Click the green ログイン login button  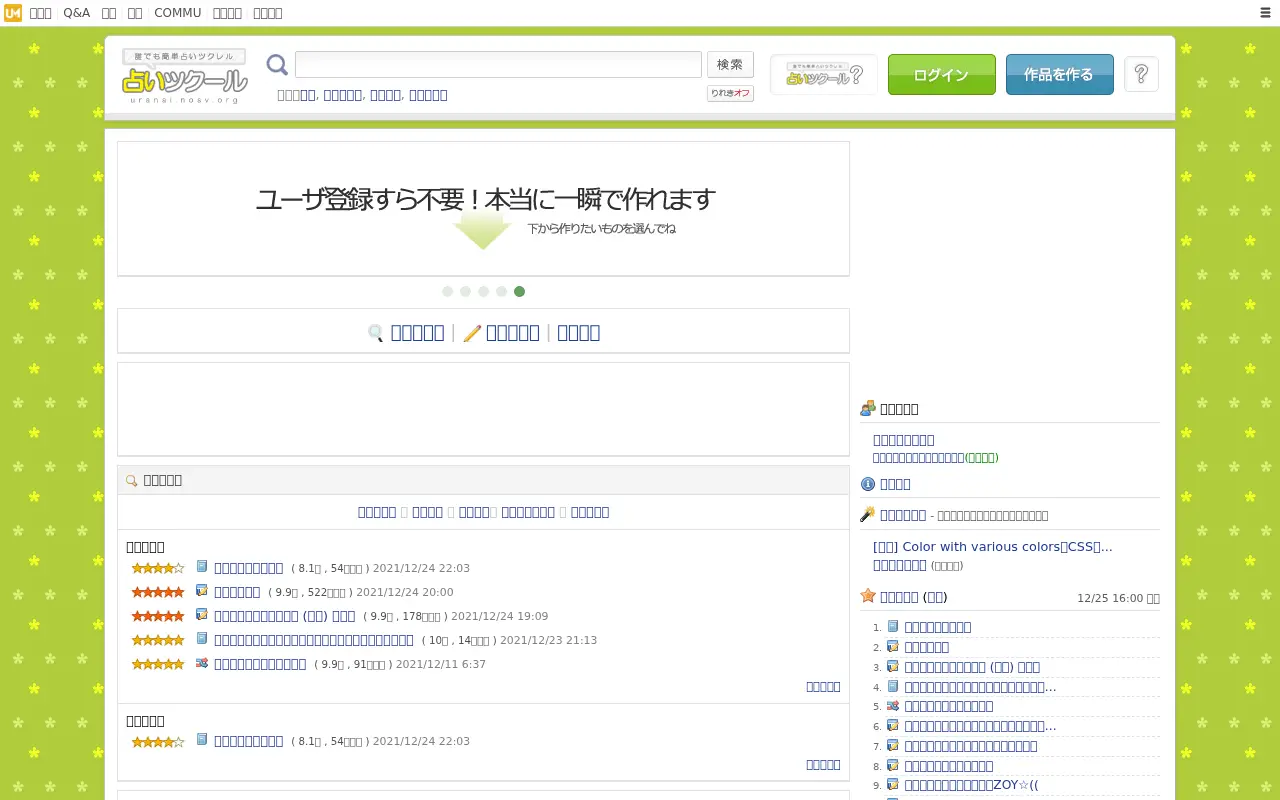pos(941,75)
